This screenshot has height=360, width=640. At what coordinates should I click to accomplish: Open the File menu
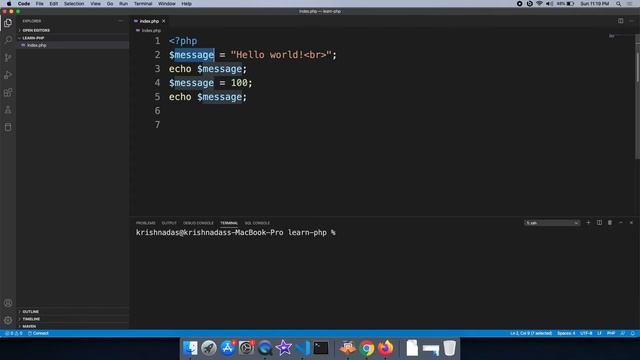pyautogui.click(x=40, y=4)
